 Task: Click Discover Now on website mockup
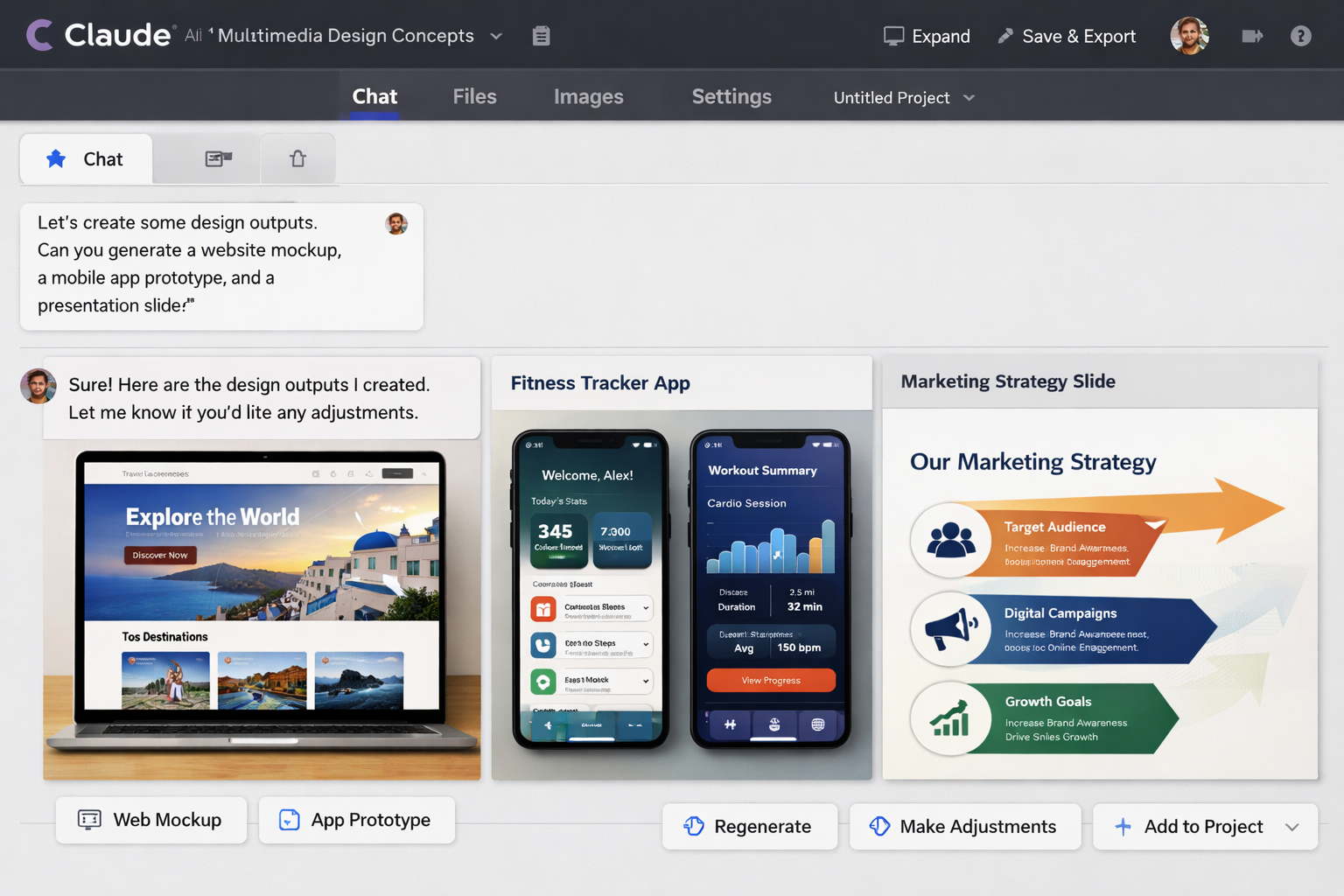(x=160, y=555)
